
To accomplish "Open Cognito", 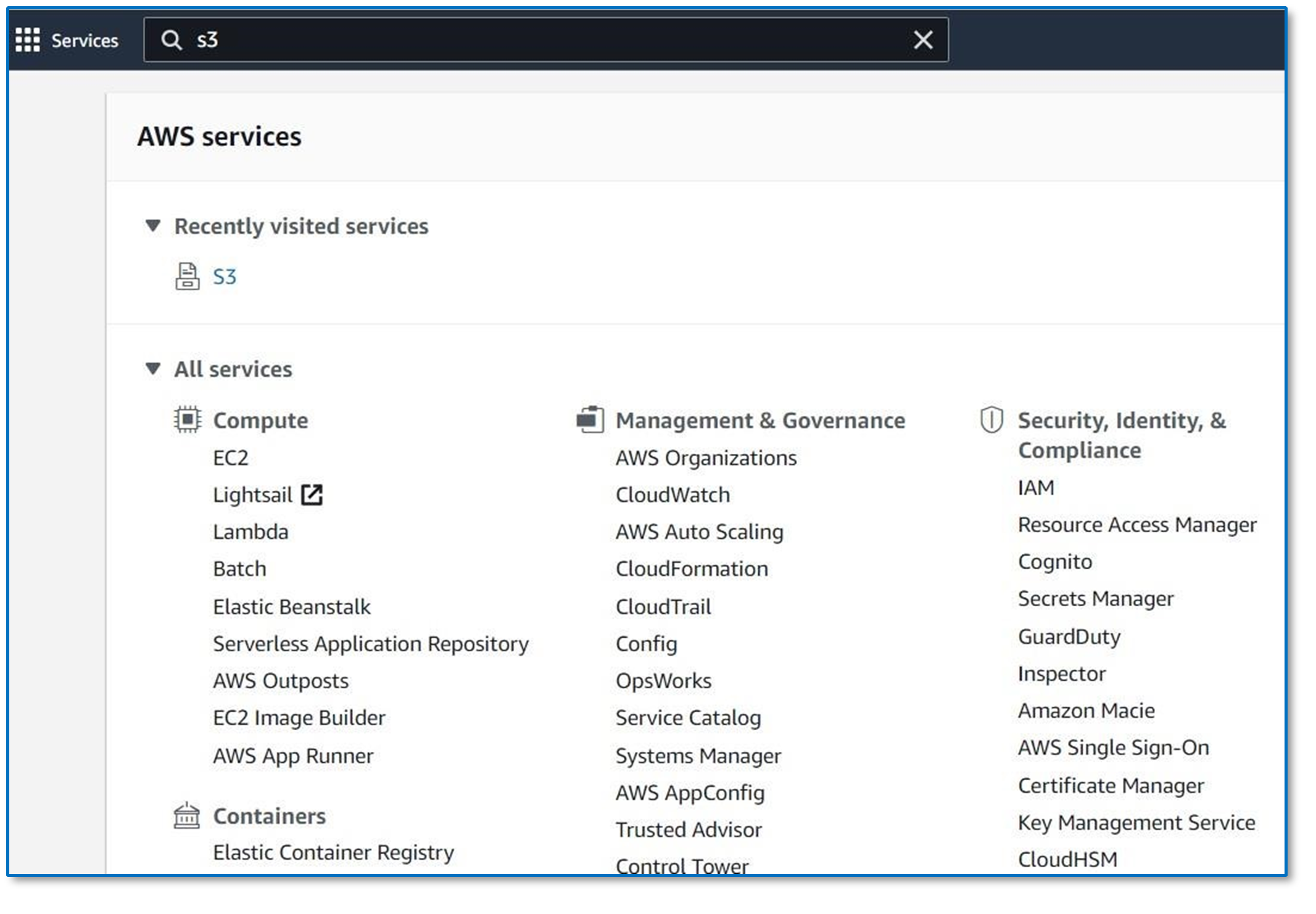I will (x=1055, y=562).
